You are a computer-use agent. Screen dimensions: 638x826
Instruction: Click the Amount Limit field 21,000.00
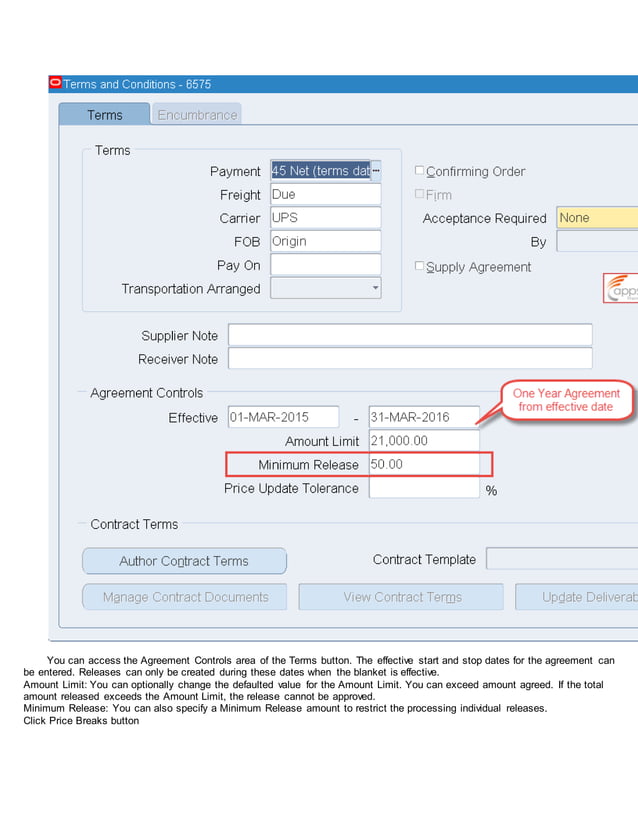pos(424,440)
